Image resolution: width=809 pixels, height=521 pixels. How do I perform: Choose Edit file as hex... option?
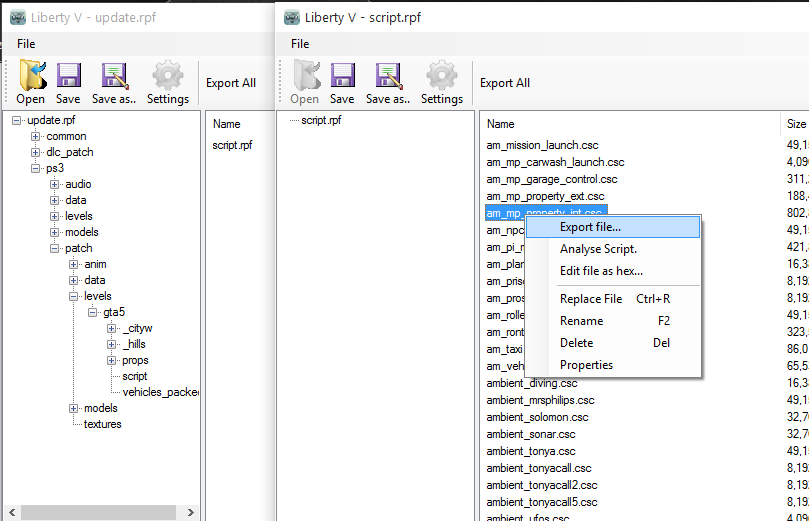601,271
